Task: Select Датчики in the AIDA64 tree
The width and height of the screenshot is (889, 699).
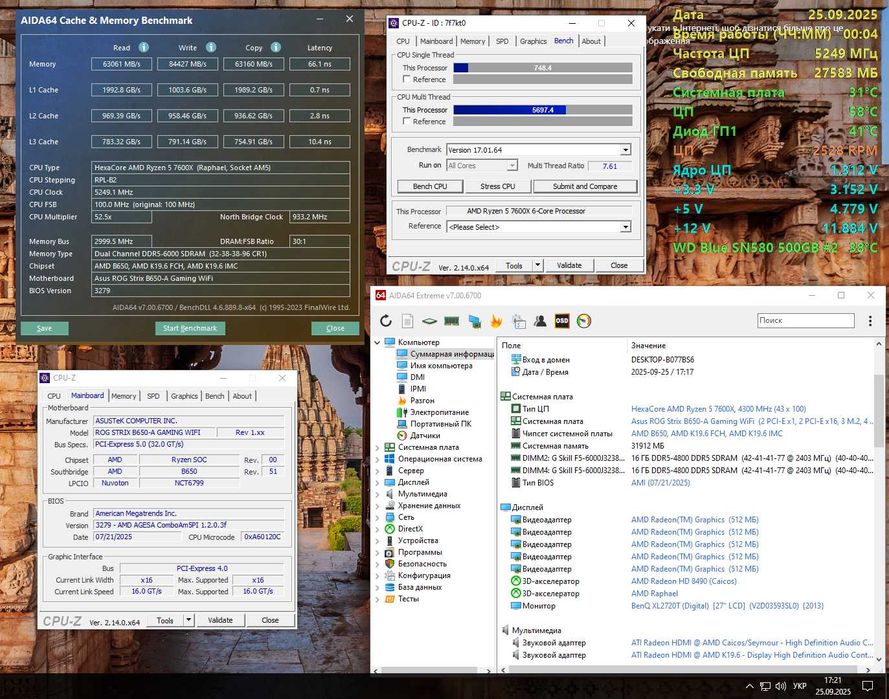Action: [x=425, y=436]
